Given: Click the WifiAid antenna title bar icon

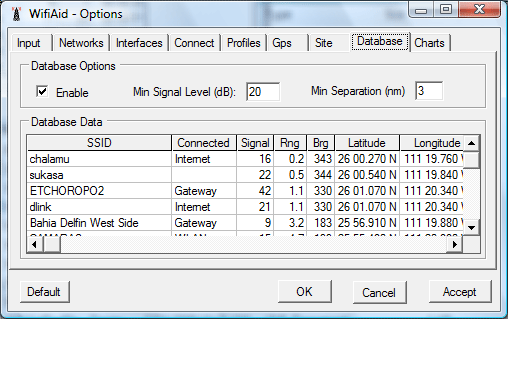Looking at the screenshot, I should [x=16, y=14].
